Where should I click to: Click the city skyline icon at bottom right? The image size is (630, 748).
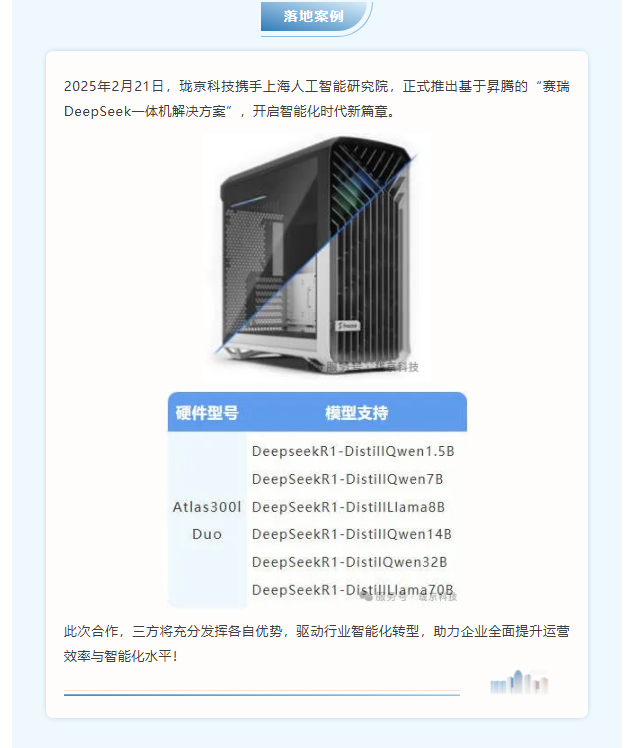pos(519,682)
